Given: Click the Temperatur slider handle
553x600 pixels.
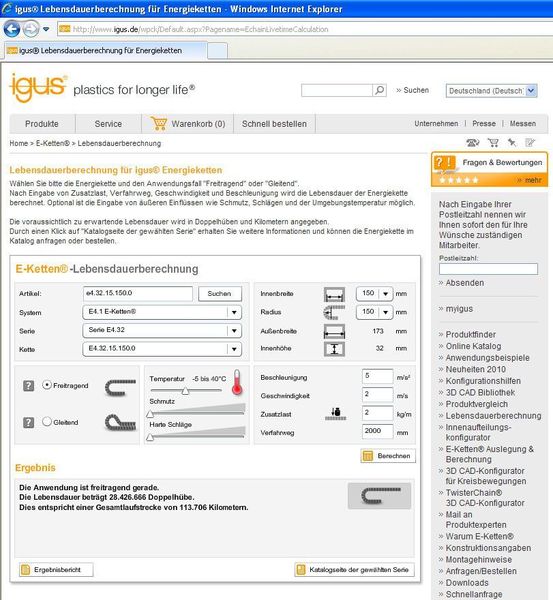Looking at the screenshot, I should coord(185,391).
